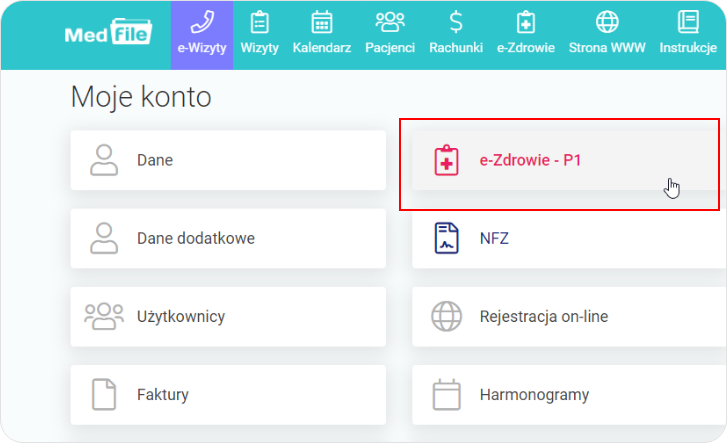Click the Harmonogramy calendar icon
Image resolution: width=727 pixels, height=443 pixels.
coord(446,394)
